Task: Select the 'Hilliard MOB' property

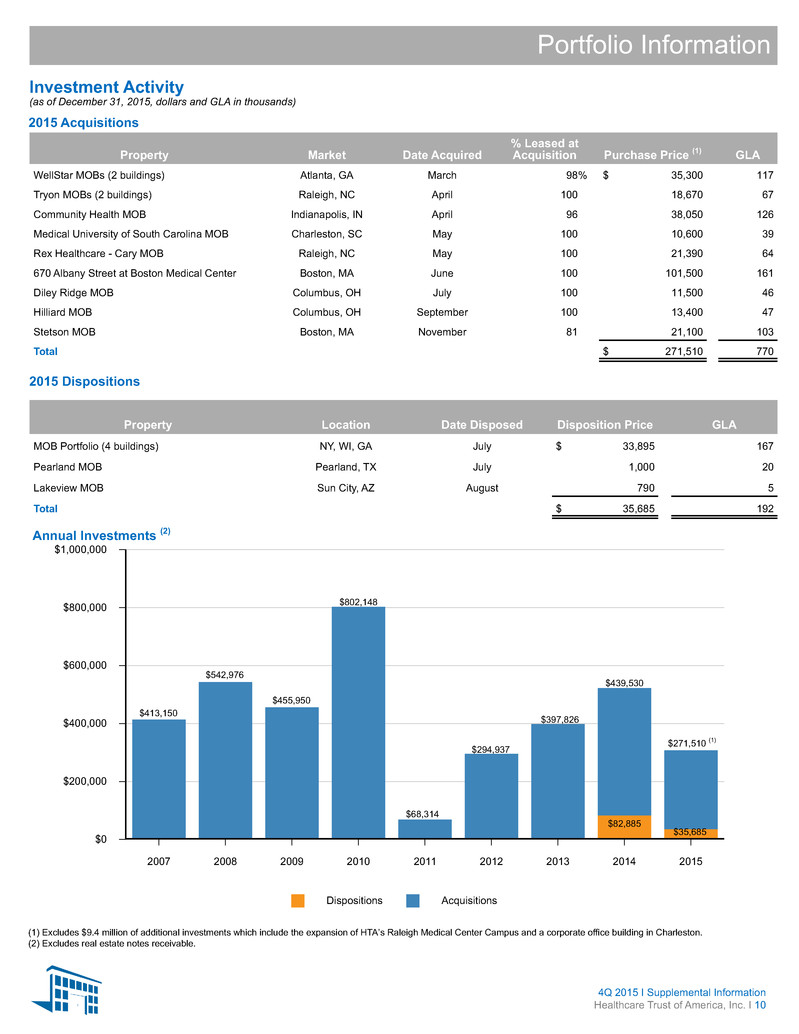Action: pos(63,313)
